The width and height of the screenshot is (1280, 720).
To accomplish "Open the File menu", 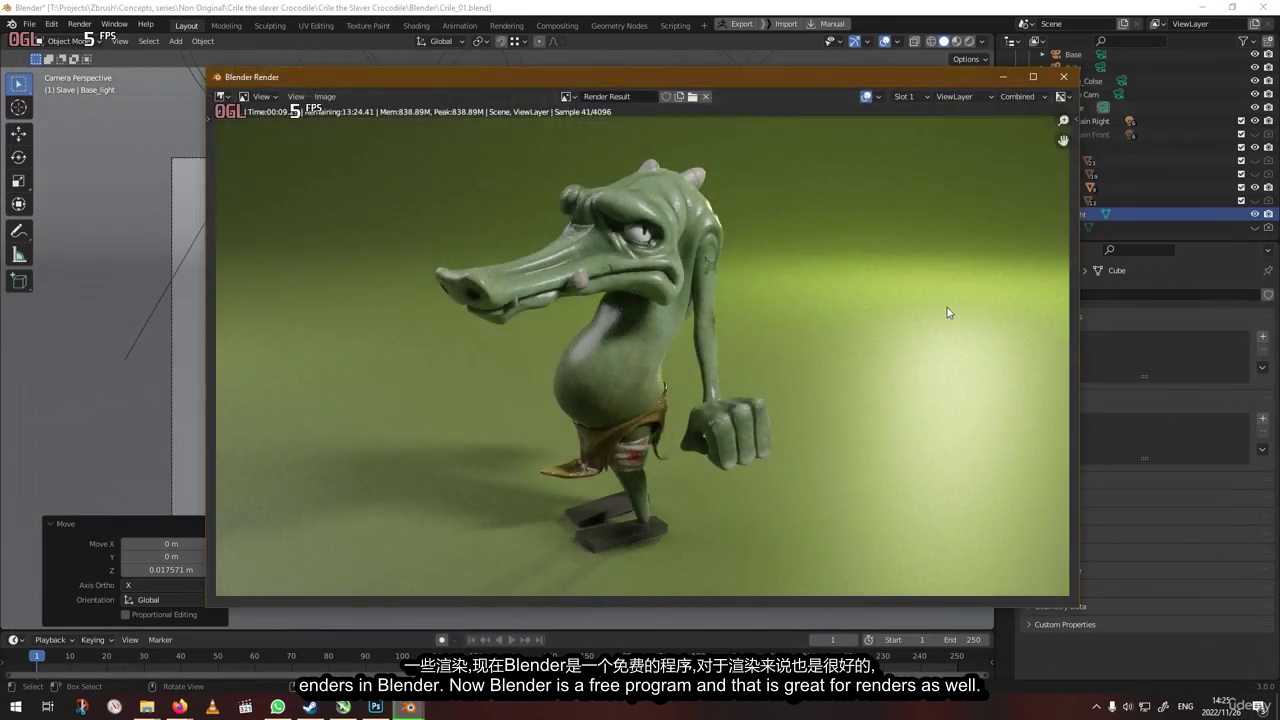I will pos(29,24).
